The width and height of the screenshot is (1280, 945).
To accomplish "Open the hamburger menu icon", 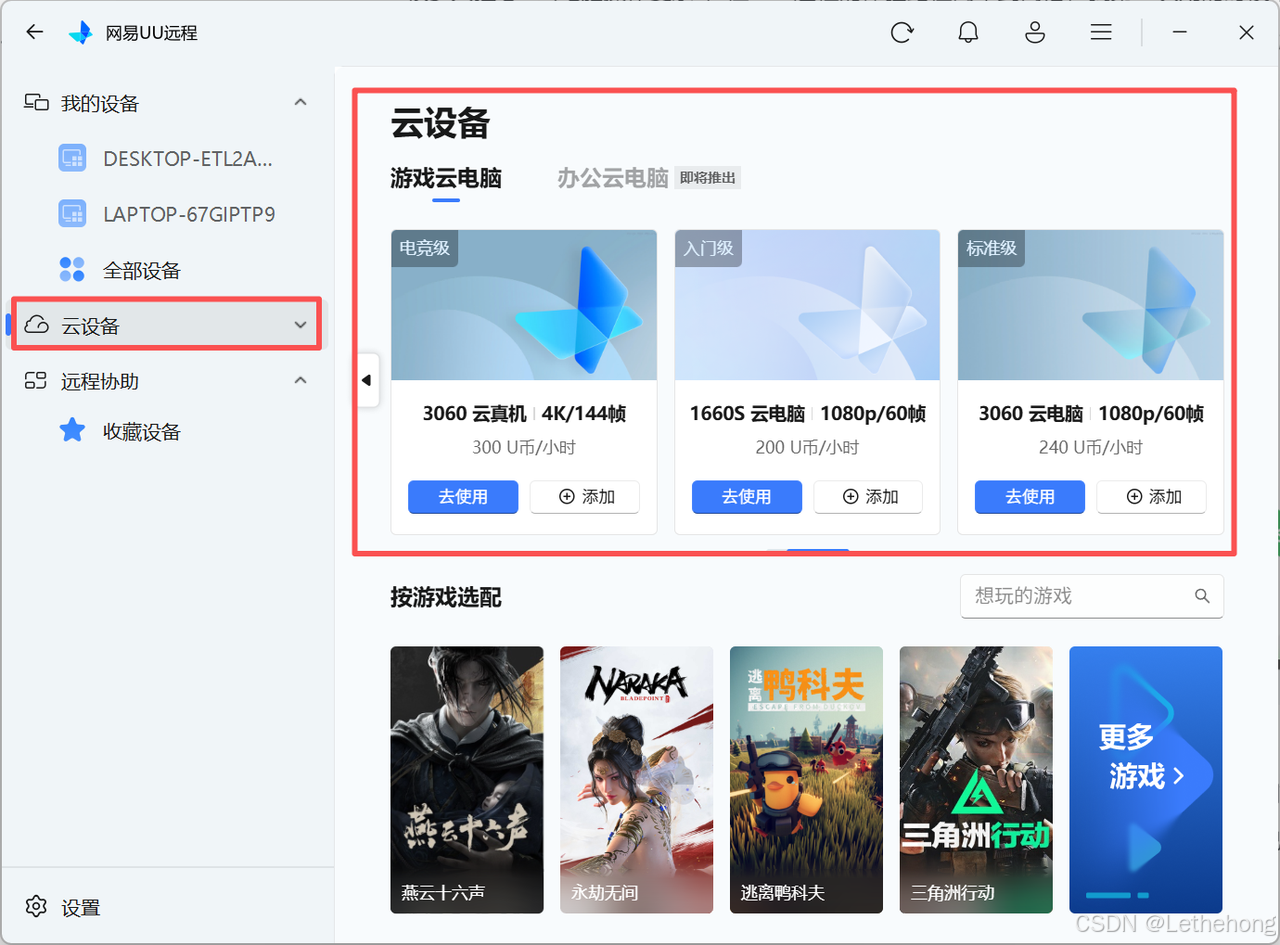I will pyautogui.click(x=1101, y=32).
